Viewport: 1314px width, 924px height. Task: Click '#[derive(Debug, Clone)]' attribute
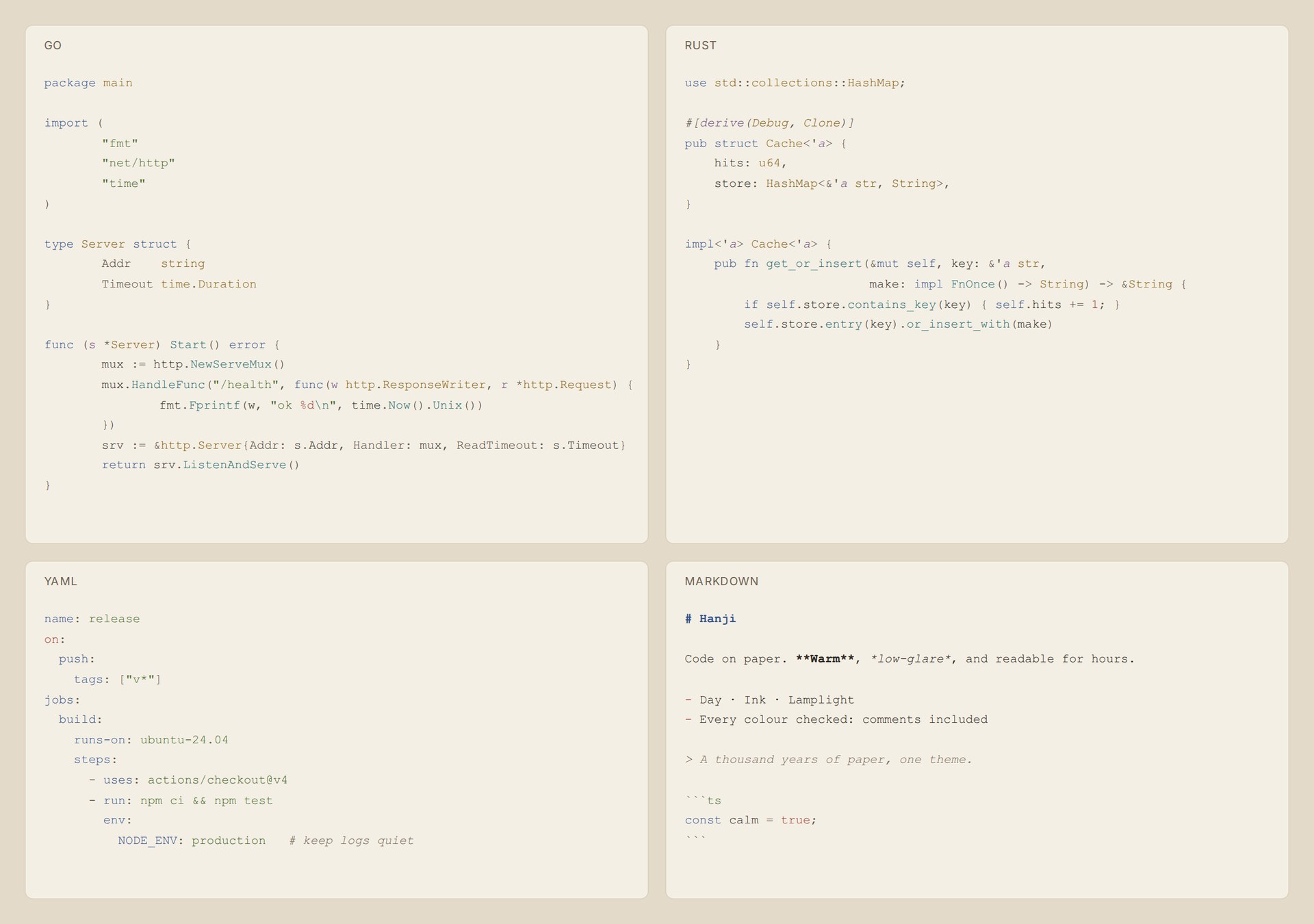pos(769,123)
